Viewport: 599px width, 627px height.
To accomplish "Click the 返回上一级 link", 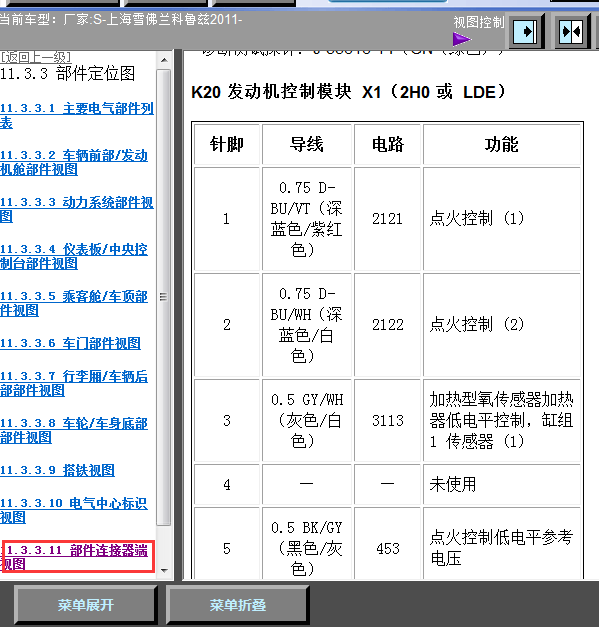I will coord(35,58).
